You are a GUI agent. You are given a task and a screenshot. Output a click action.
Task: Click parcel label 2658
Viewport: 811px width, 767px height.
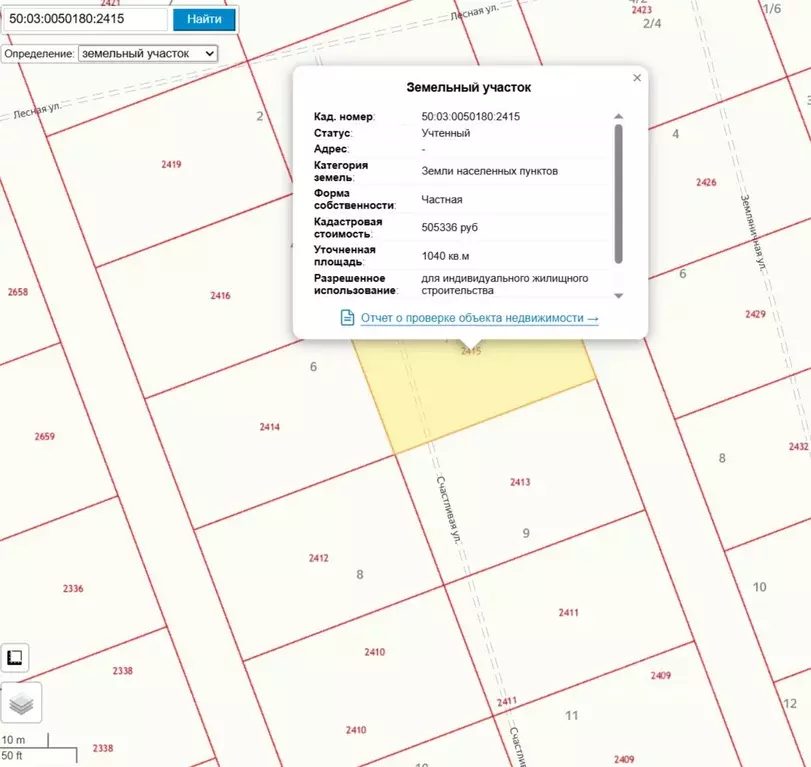tap(18, 292)
